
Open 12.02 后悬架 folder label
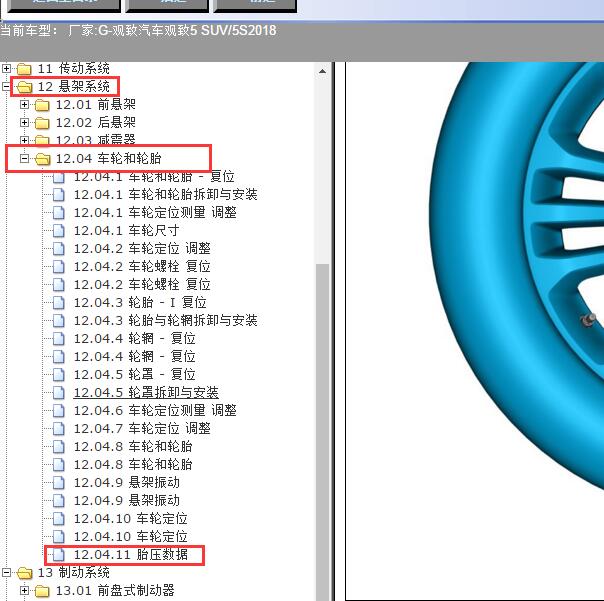(96, 123)
